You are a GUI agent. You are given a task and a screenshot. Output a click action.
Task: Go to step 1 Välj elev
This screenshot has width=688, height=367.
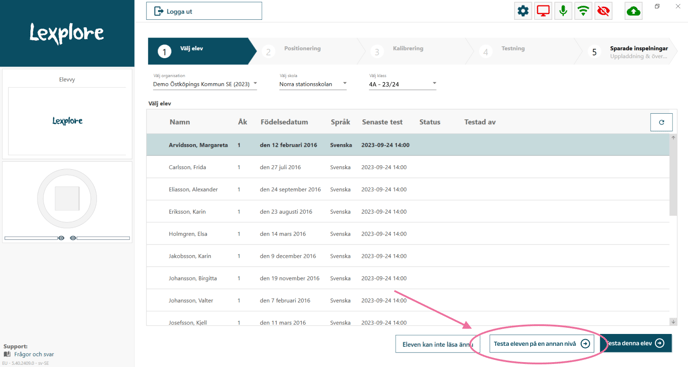[202, 51]
